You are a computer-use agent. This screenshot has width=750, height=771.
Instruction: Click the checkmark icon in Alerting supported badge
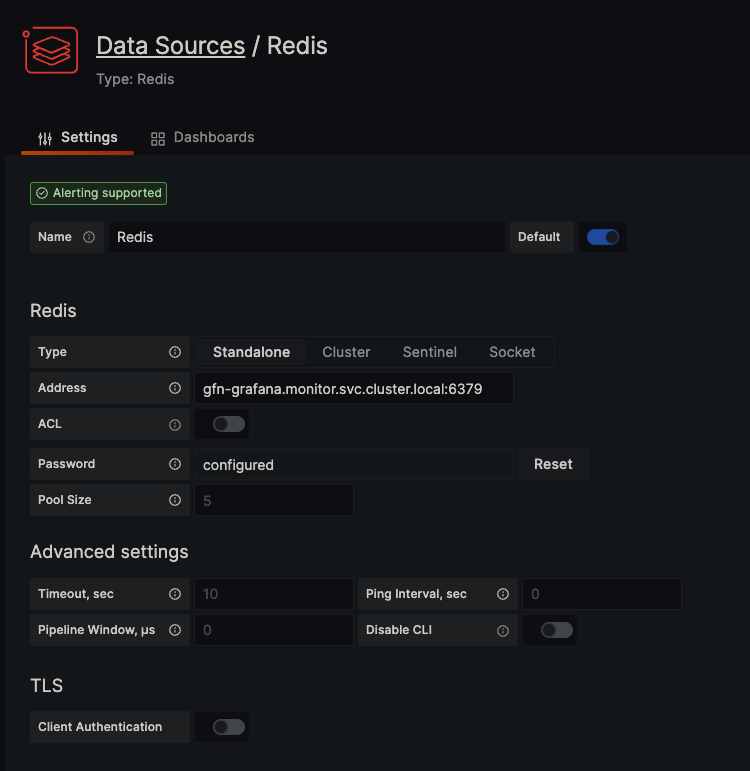[42, 193]
